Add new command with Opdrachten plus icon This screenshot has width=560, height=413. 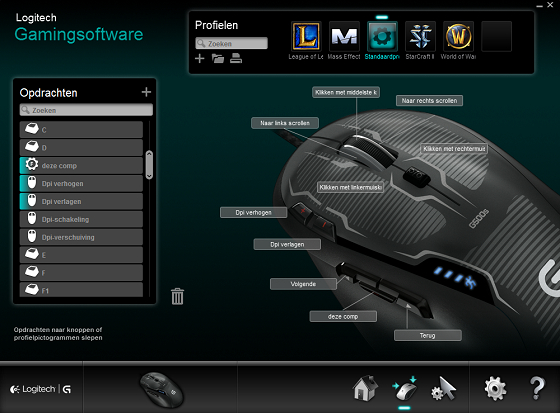coord(146,92)
